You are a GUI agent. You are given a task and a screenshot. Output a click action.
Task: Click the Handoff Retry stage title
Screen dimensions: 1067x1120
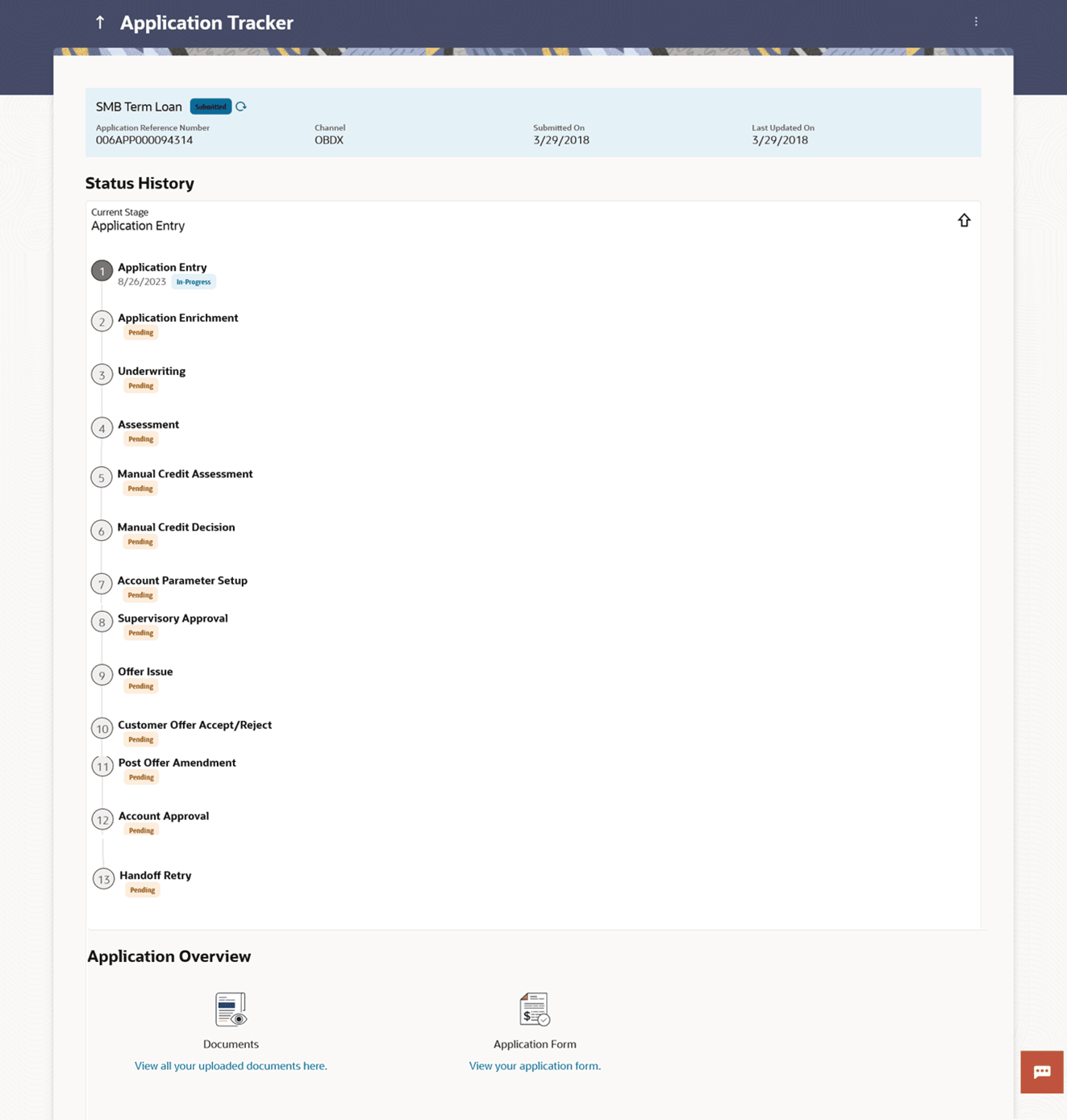click(156, 876)
